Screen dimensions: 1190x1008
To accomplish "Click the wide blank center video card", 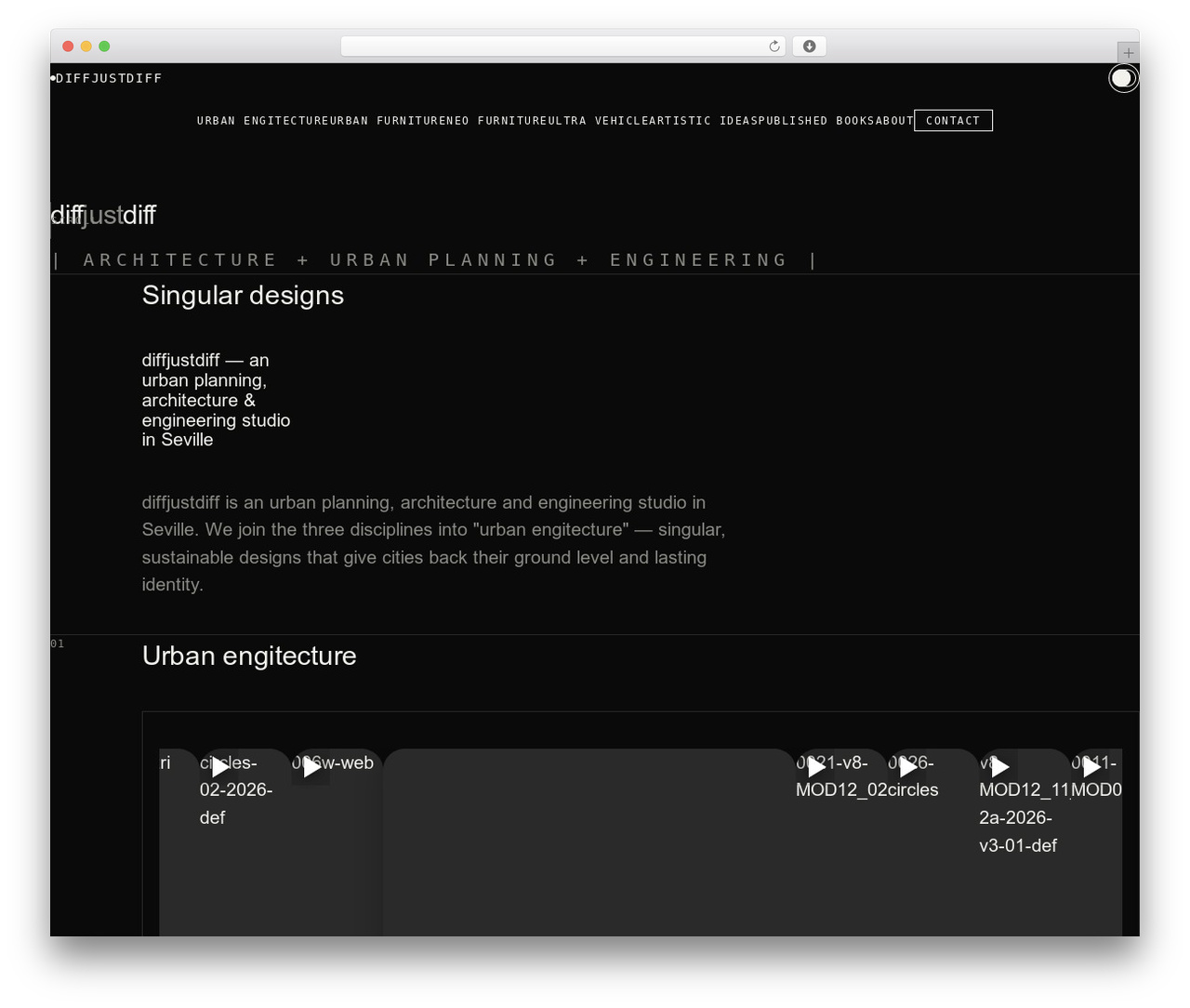I will click(x=588, y=842).
